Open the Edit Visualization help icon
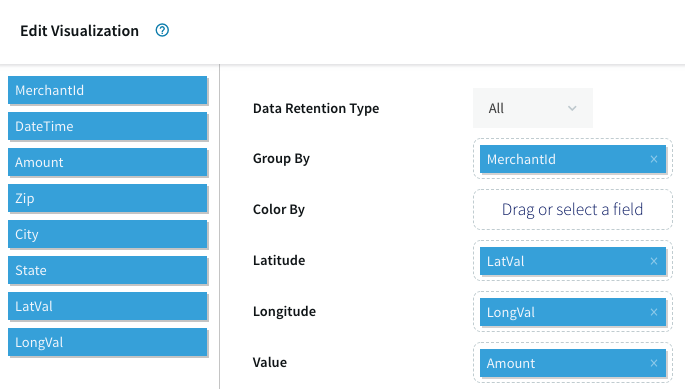This screenshot has height=389, width=685. point(162,30)
